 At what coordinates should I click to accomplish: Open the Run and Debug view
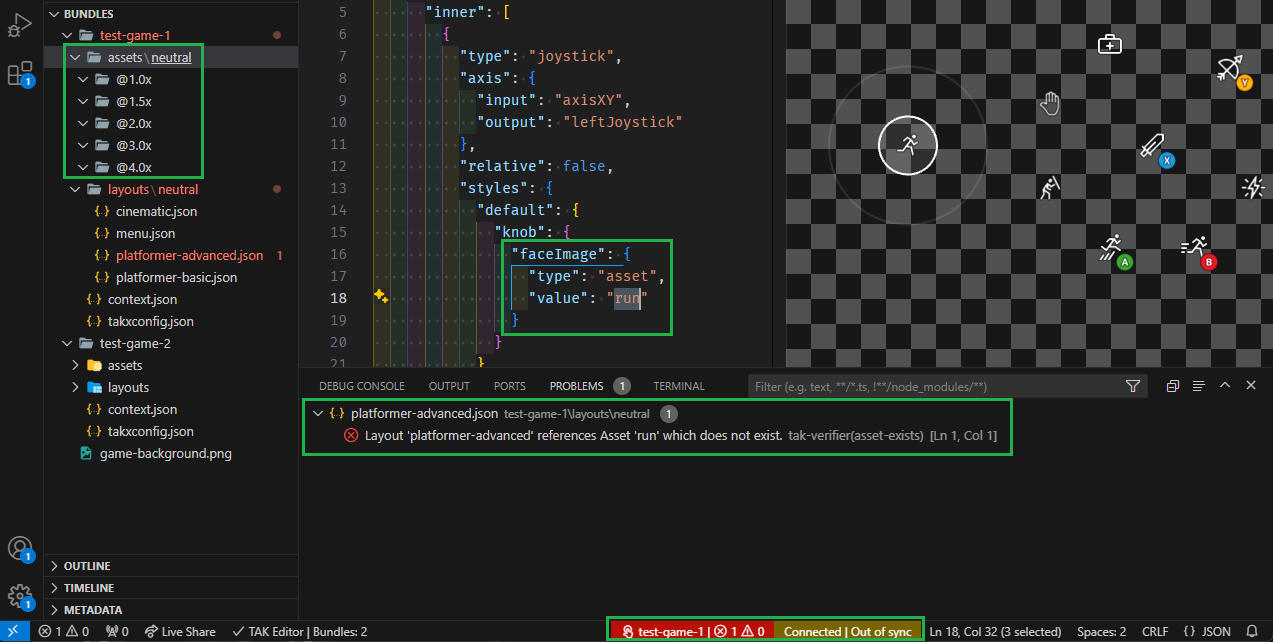tap(20, 27)
